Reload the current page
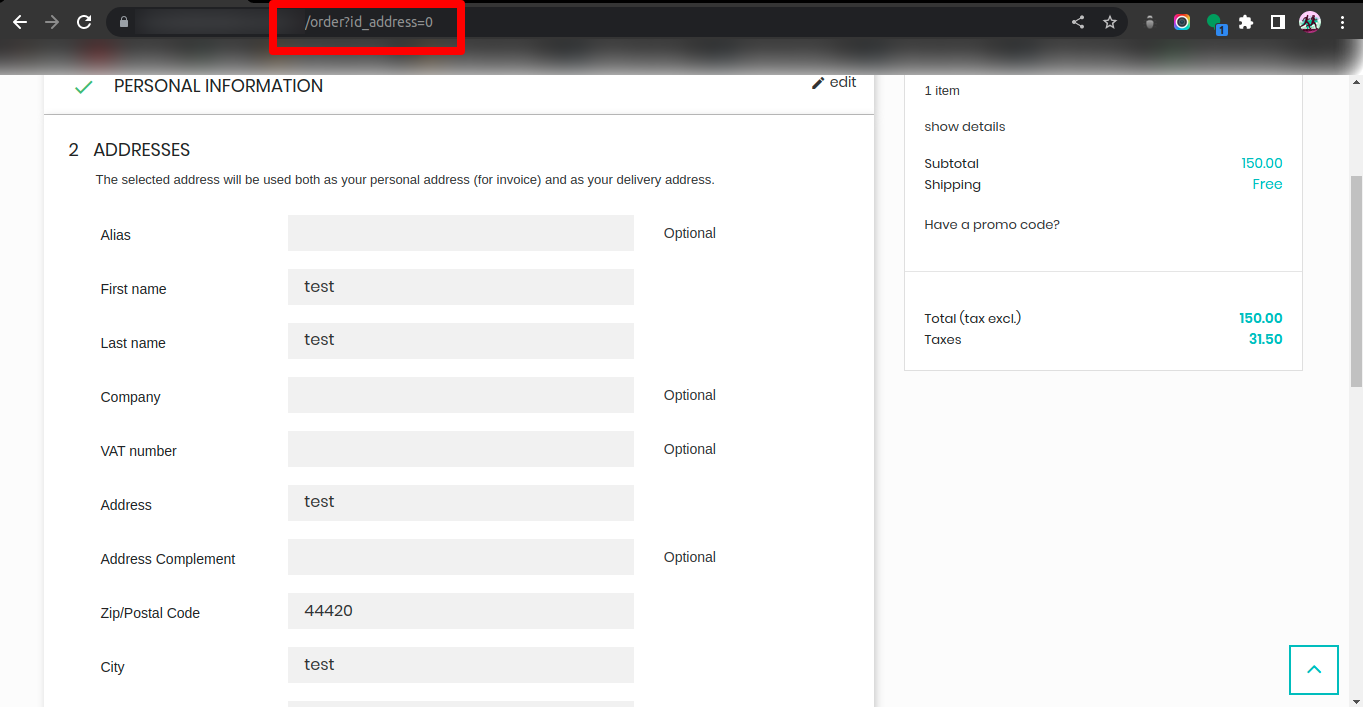The width and height of the screenshot is (1363, 707). tap(84, 22)
